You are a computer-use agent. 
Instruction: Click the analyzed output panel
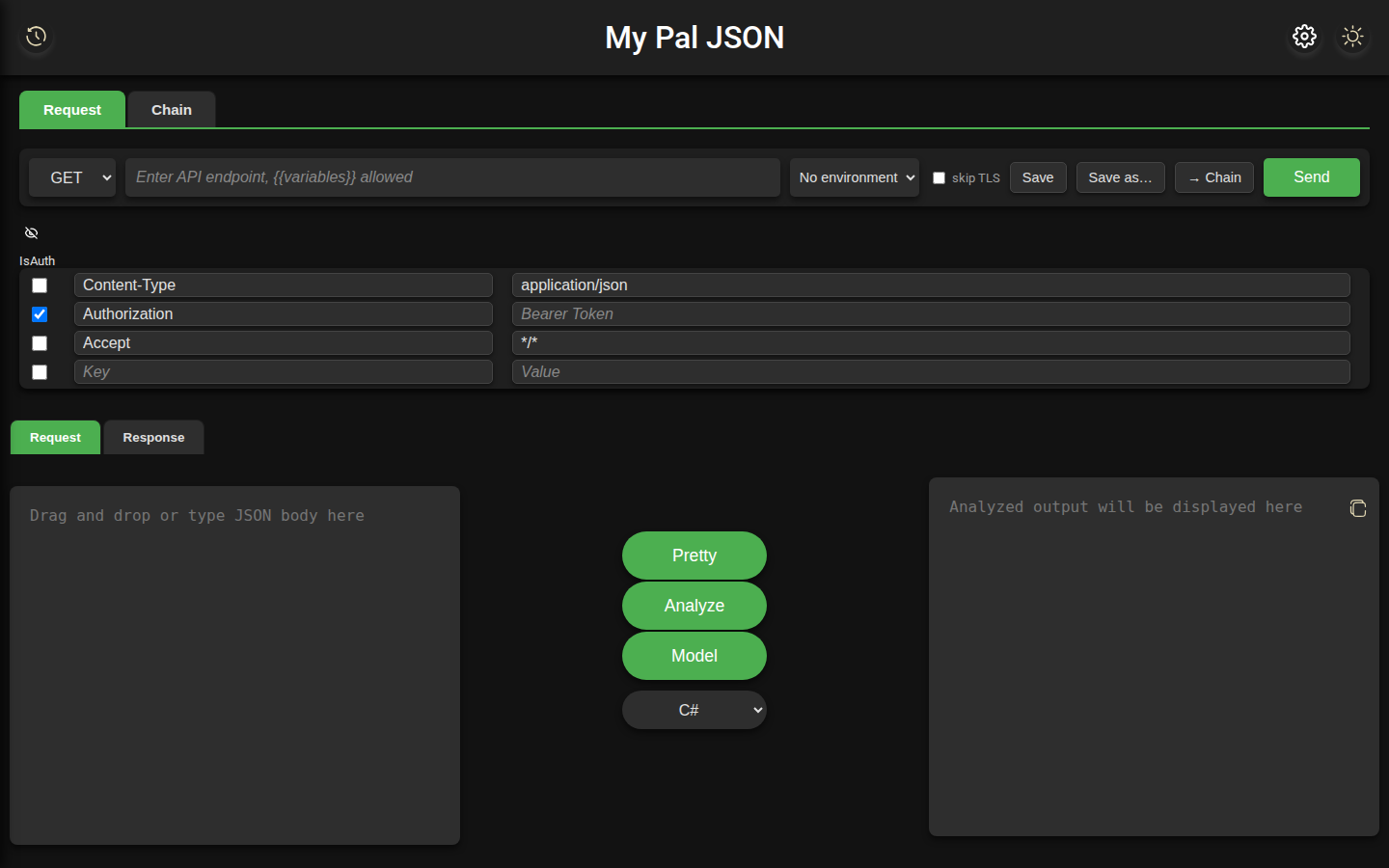click(x=1154, y=657)
